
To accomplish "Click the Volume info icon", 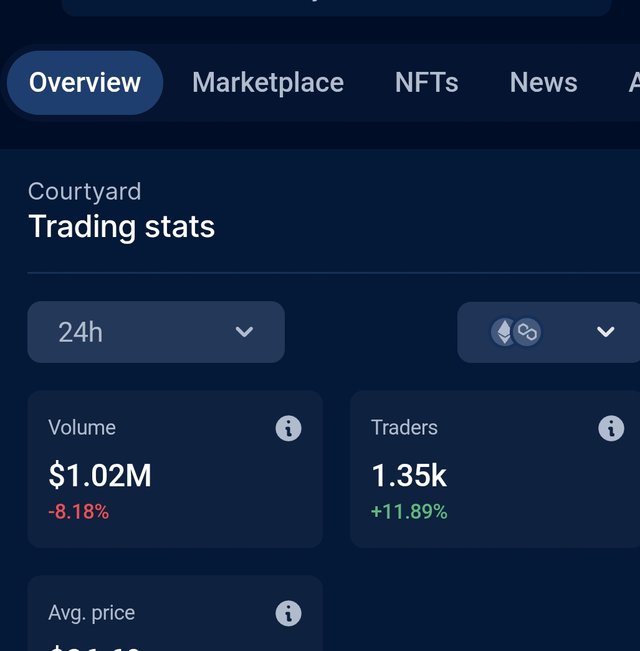I will (x=288, y=429).
